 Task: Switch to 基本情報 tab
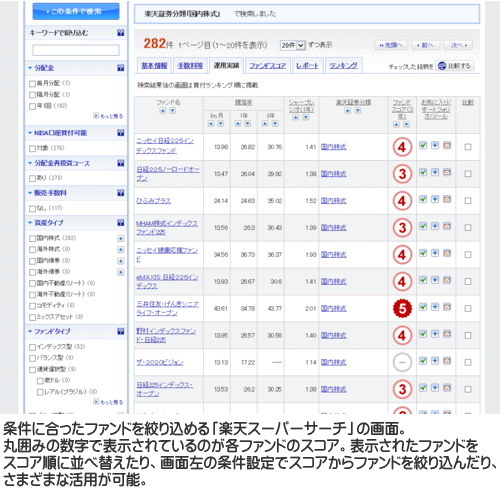pyautogui.click(x=154, y=65)
